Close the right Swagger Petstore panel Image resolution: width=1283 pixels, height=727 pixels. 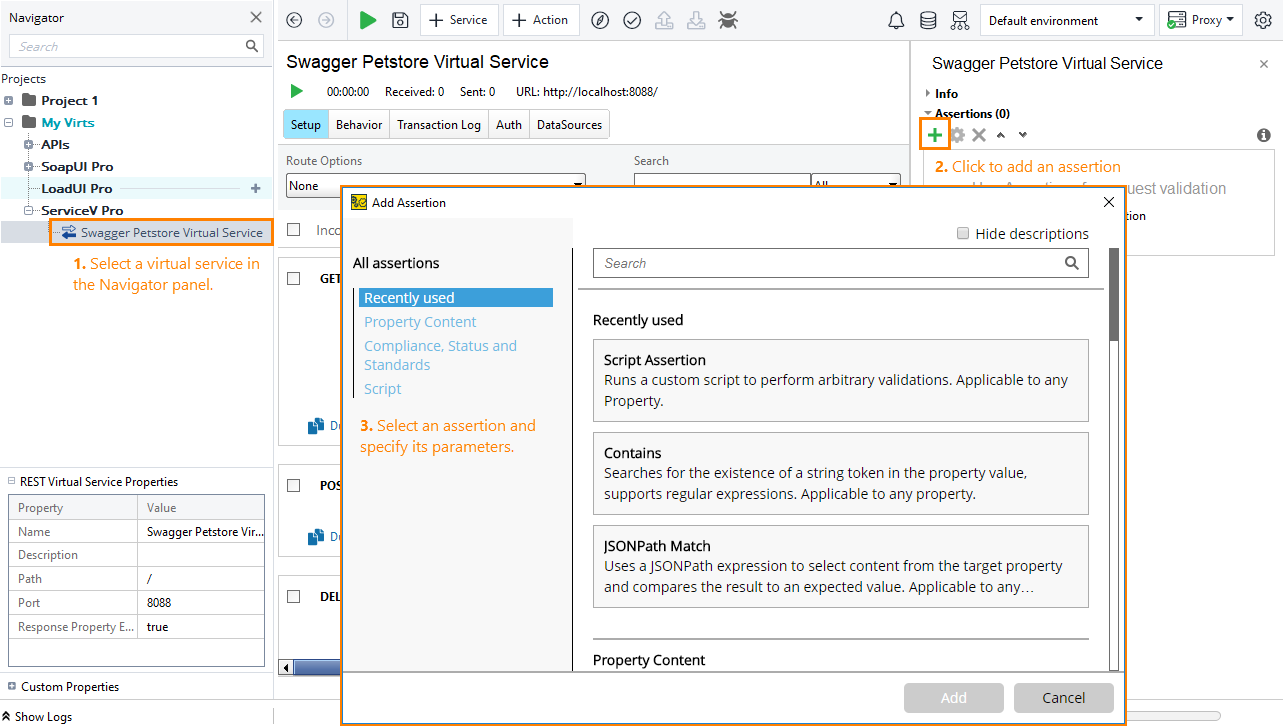pyautogui.click(x=1263, y=64)
